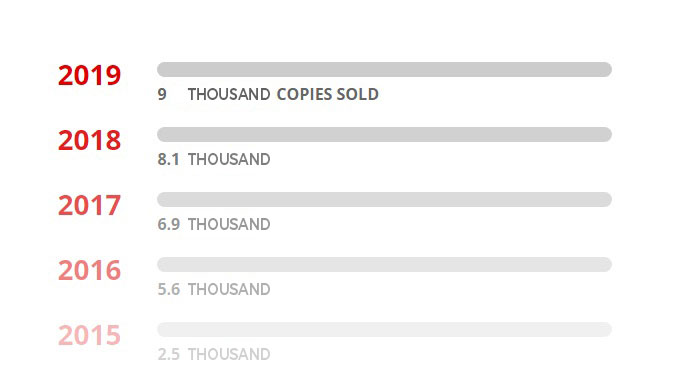Click THOUSAND label beside 2.5
Screen dimensions: 679x386
point(229,354)
